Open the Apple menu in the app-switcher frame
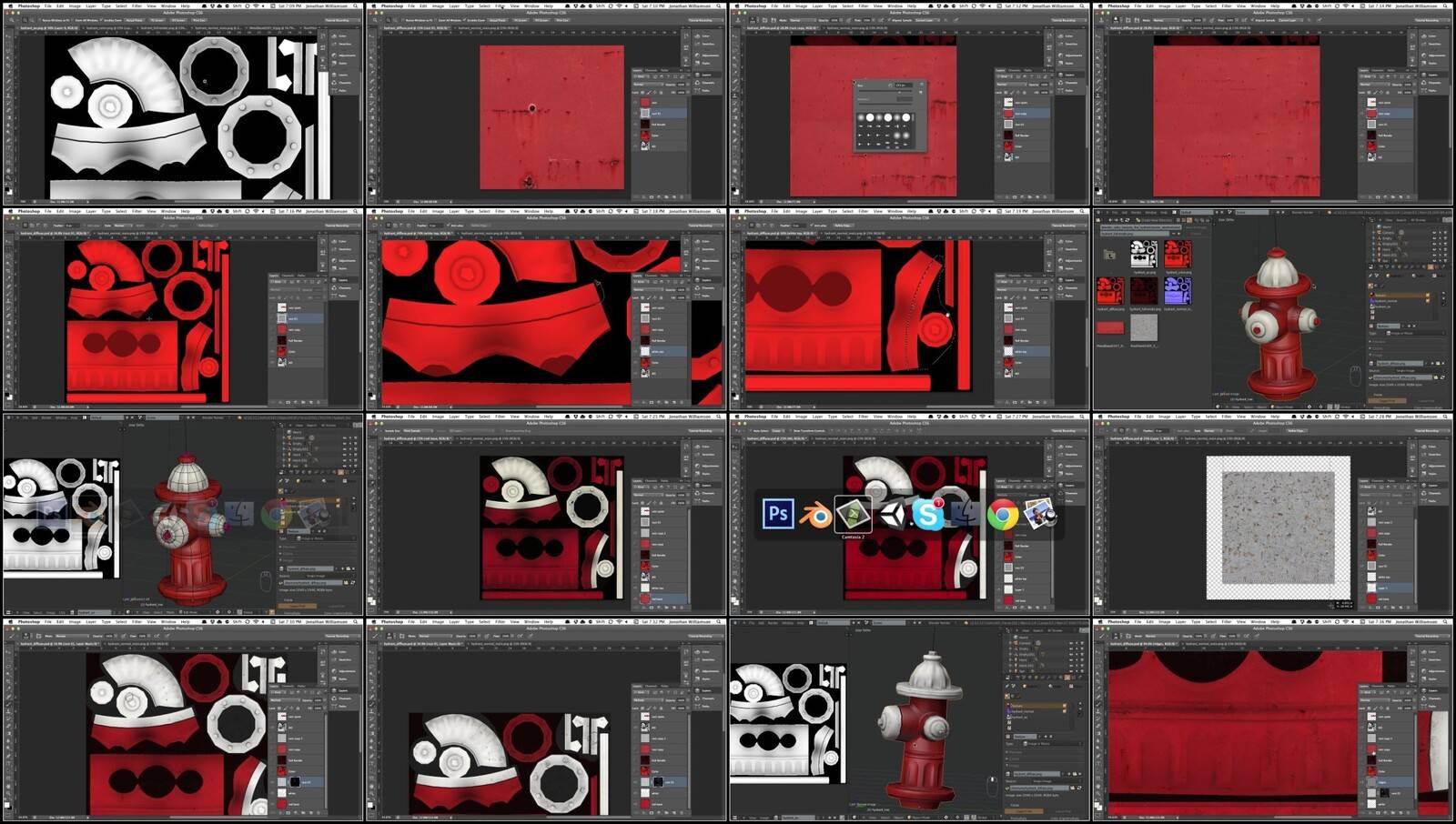Screen dimensions: 1456x824 [x=736, y=417]
